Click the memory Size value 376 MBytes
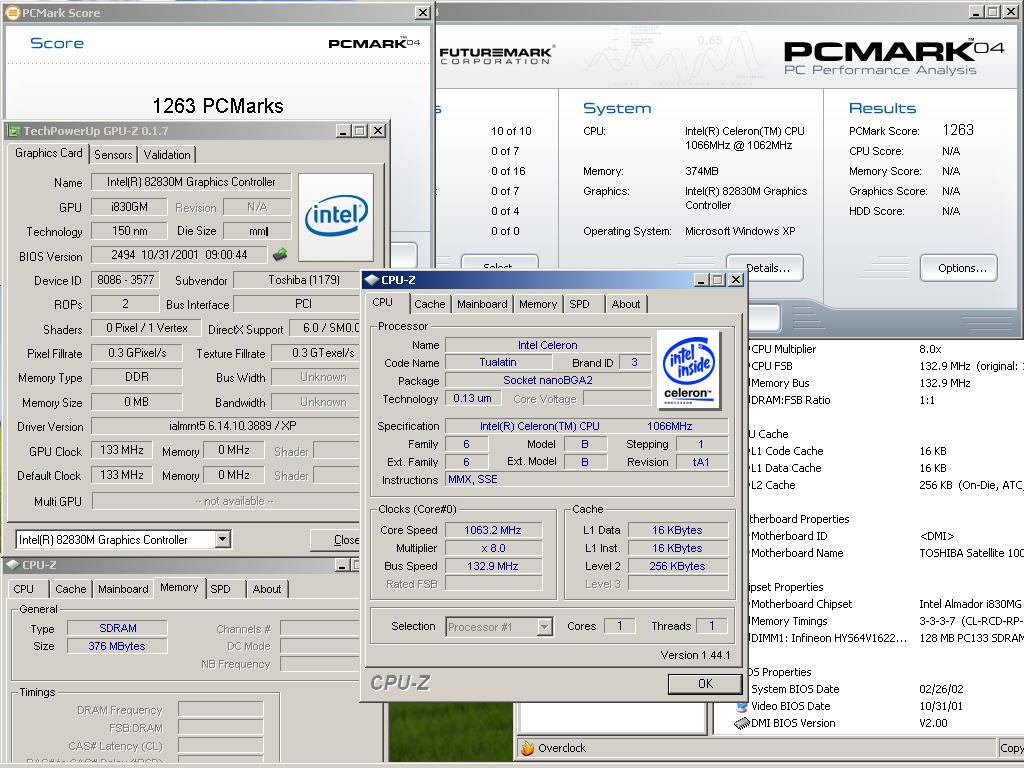 pos(118,646)
